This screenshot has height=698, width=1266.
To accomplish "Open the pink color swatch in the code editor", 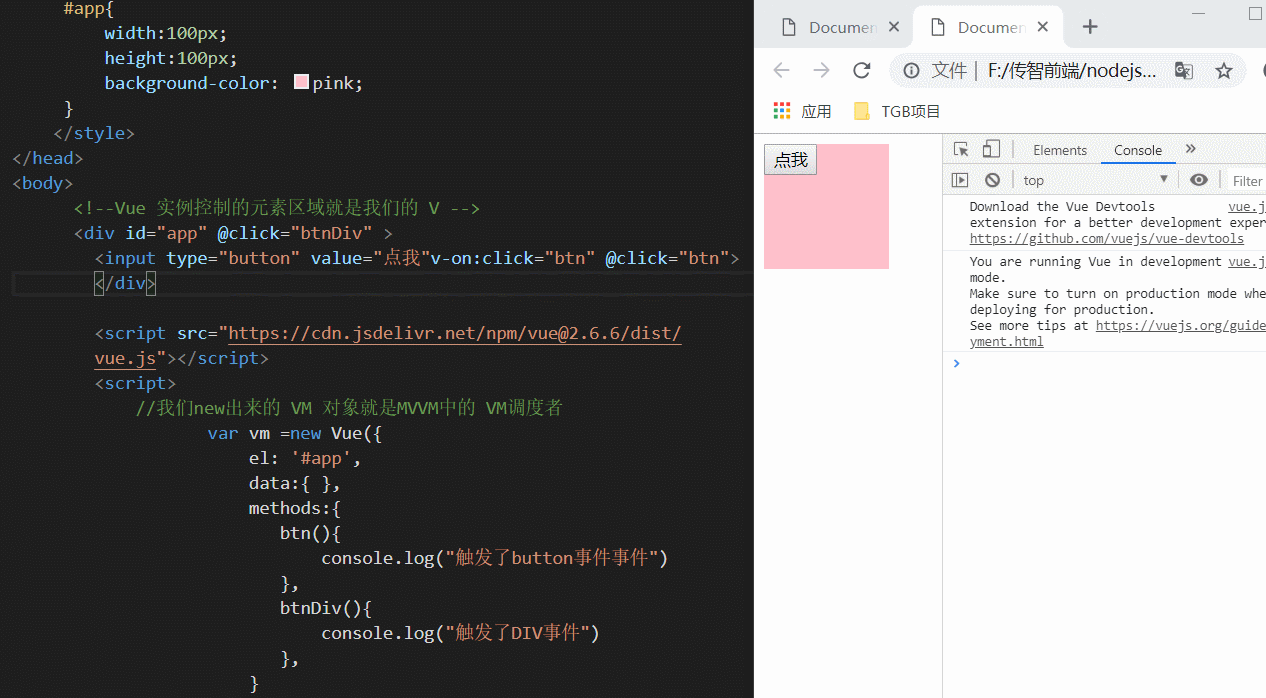I will (301, 82).
